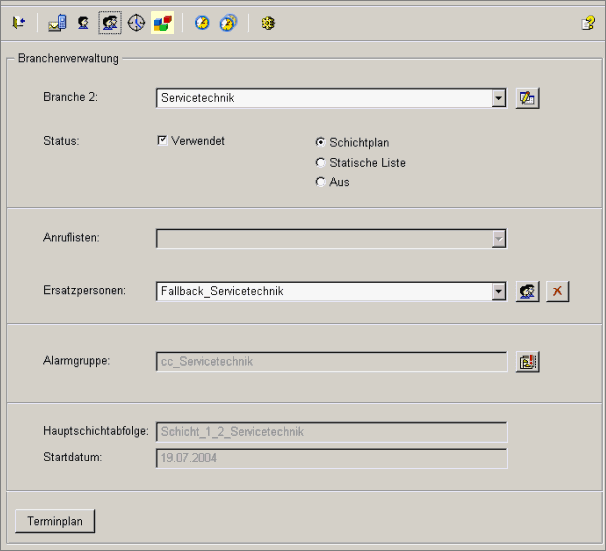Expand the Branche 2 dropdown
The image size is (606, 551).
pos(498,98)
